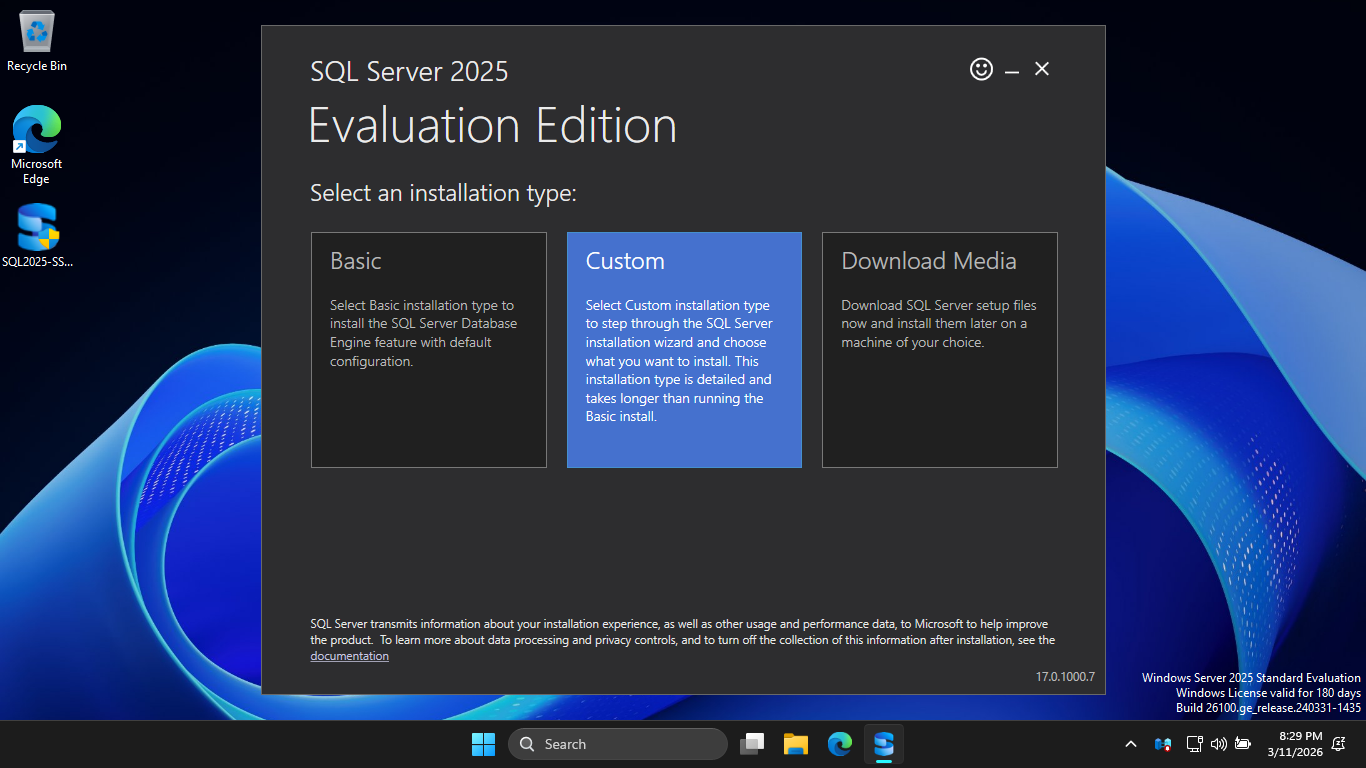Screen dimensions: 1366x768
Task: Select the Basic installation type
Action: pyautogui.click(x=428, y=350)
